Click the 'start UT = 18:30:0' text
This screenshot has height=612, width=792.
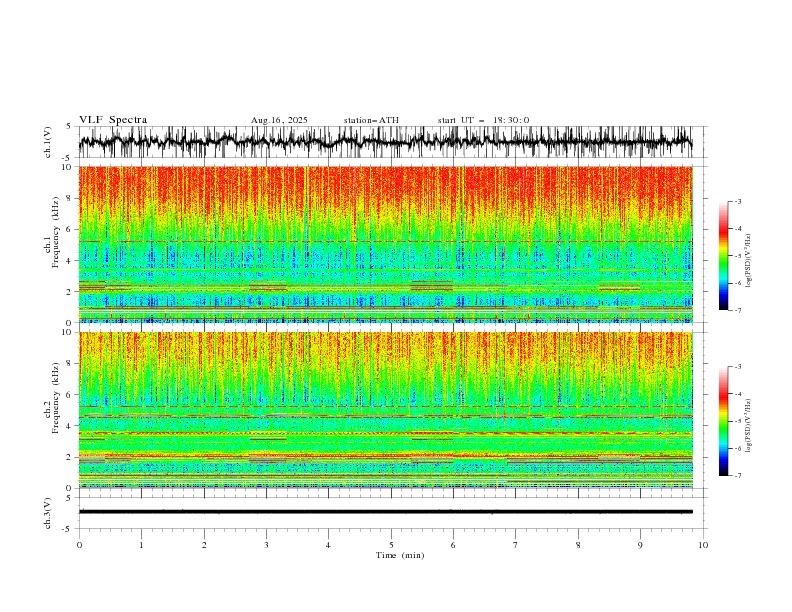[483, 120]
